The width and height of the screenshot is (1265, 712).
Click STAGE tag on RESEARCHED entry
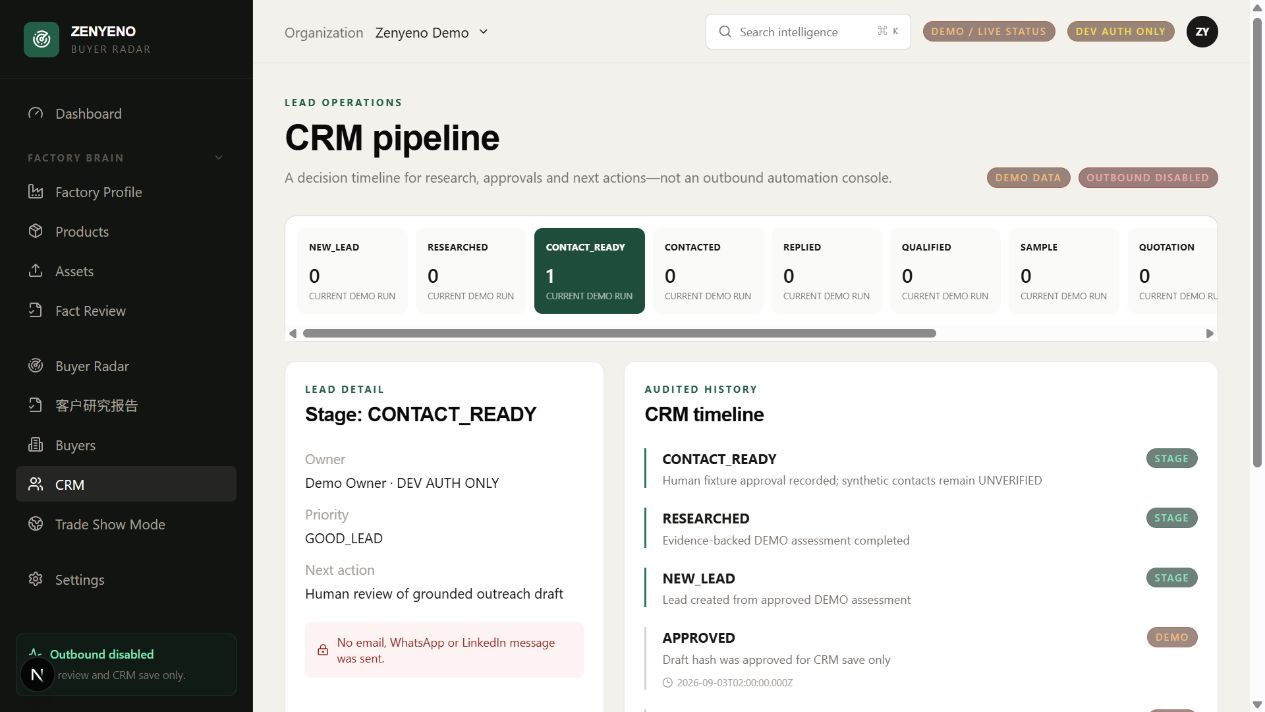point(1172,518)
